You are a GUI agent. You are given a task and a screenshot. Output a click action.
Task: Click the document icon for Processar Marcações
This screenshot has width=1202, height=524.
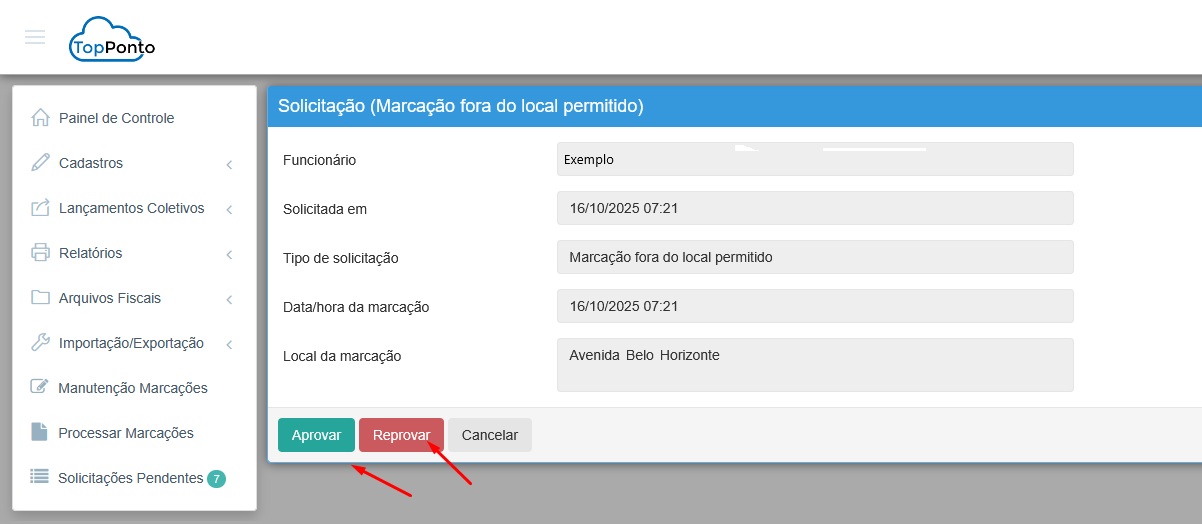pyautogui.click(x=40, y=433)
